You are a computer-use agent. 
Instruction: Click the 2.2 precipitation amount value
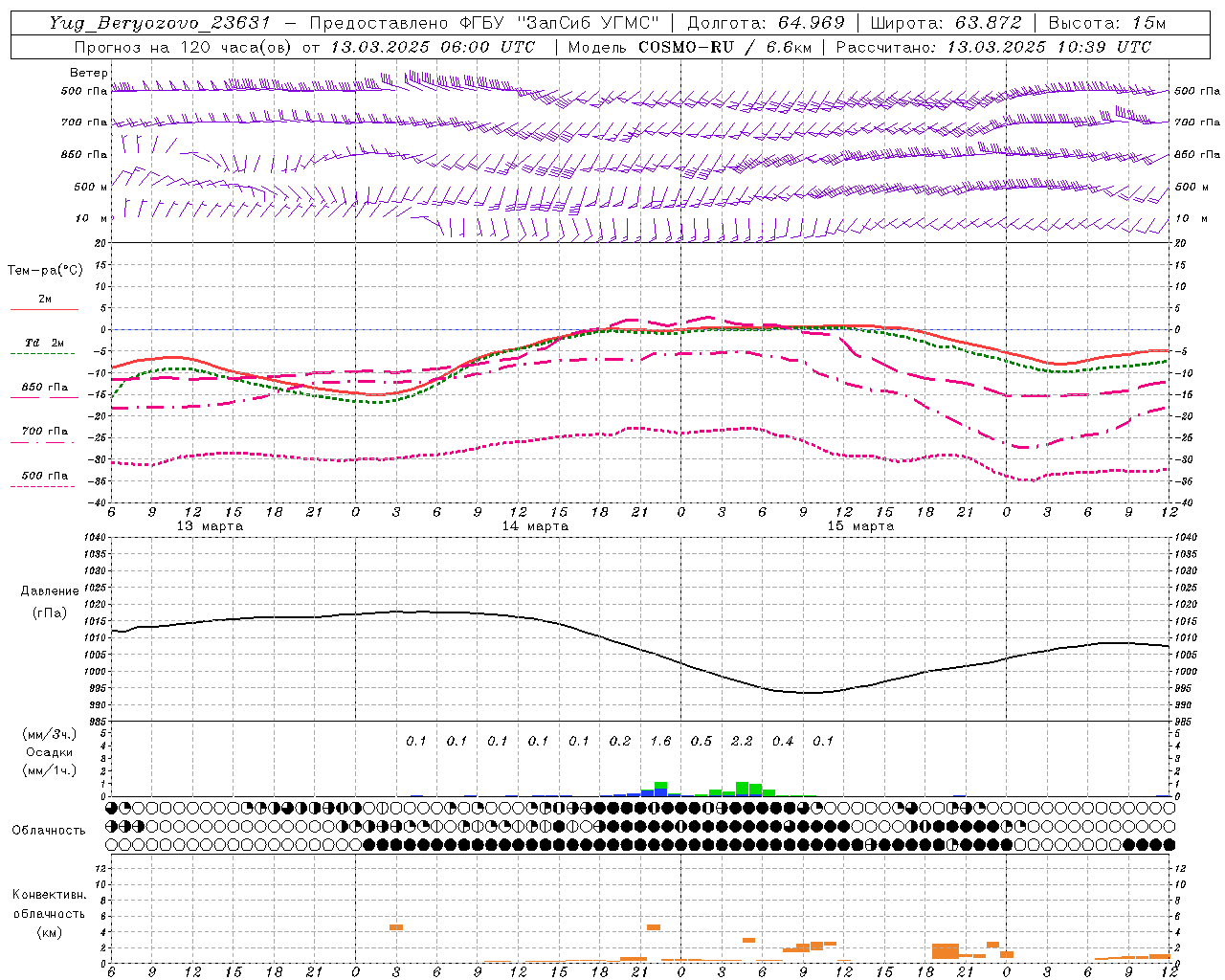pos(742,741)
